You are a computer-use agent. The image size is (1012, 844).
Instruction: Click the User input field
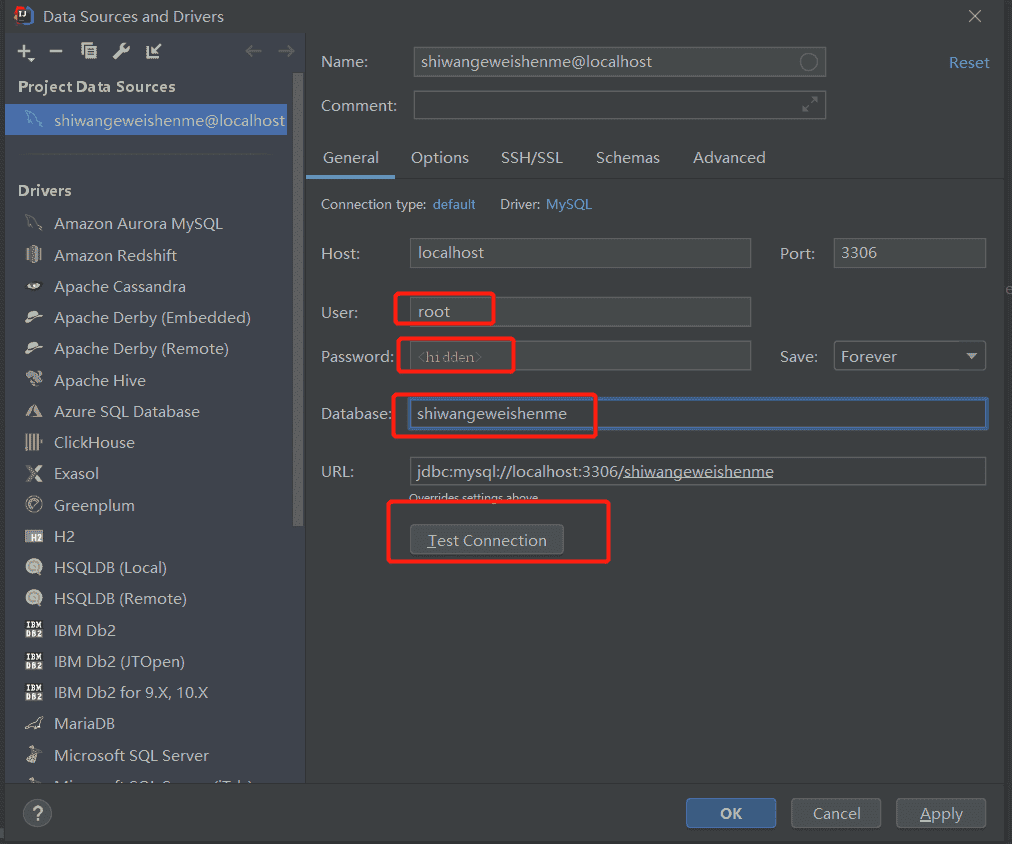tap(580, 312)
